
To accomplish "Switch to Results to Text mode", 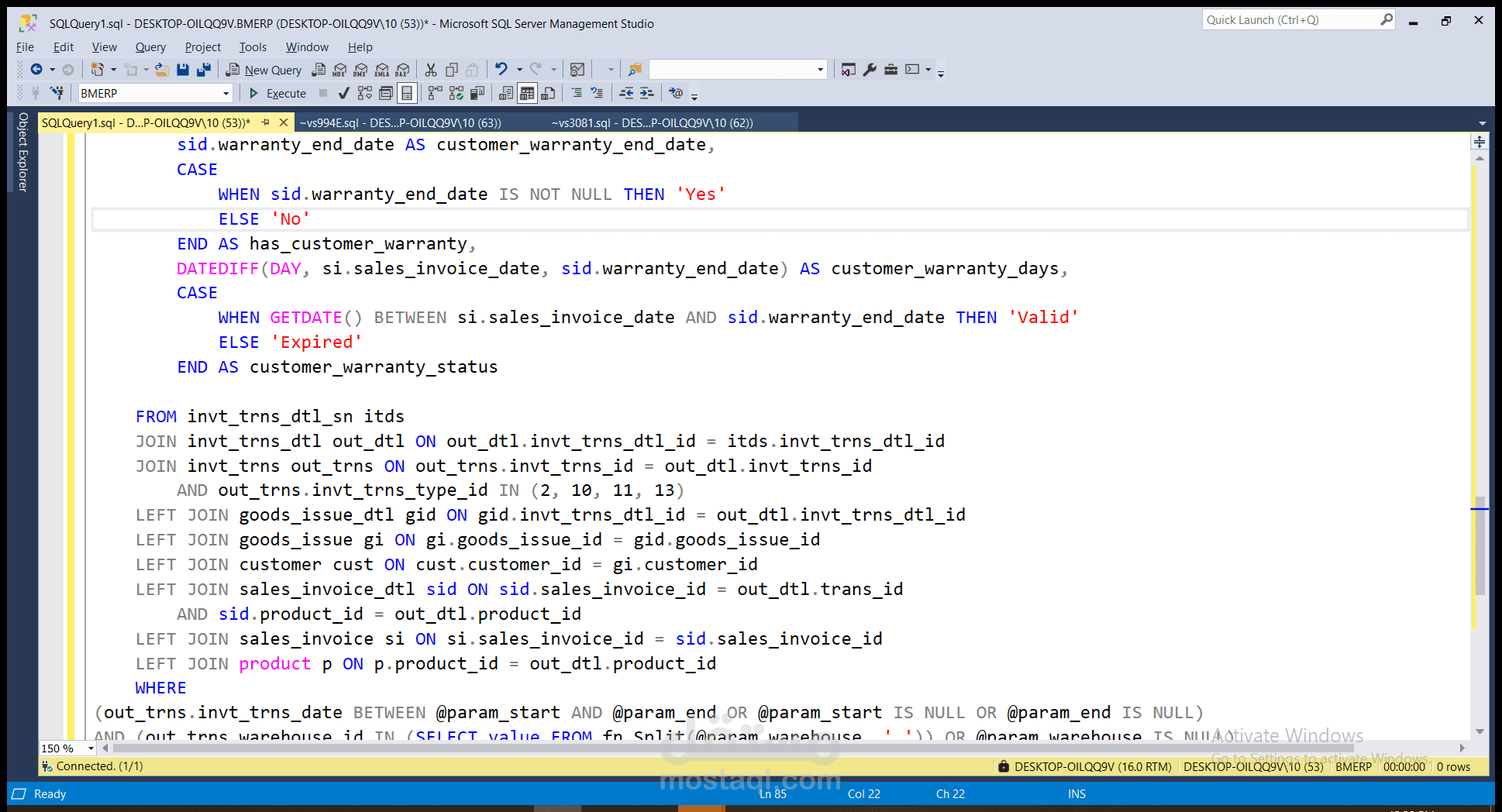I will (506, 93).
